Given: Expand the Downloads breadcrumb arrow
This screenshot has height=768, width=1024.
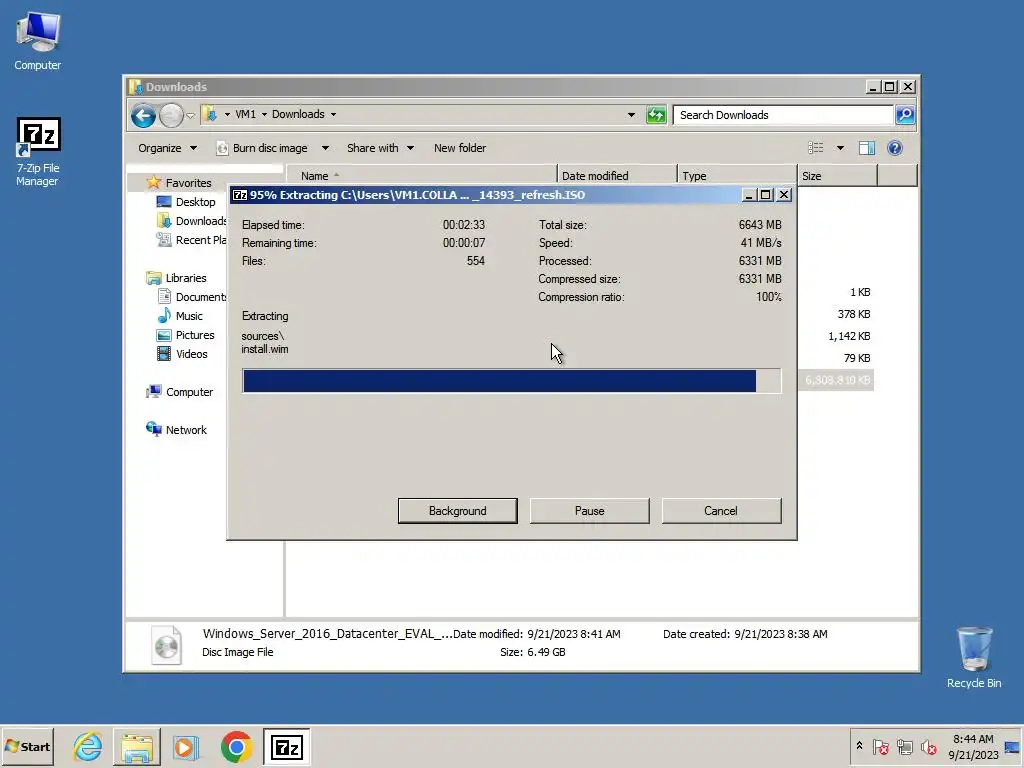Looking at the screenshot, I should 333,114.
